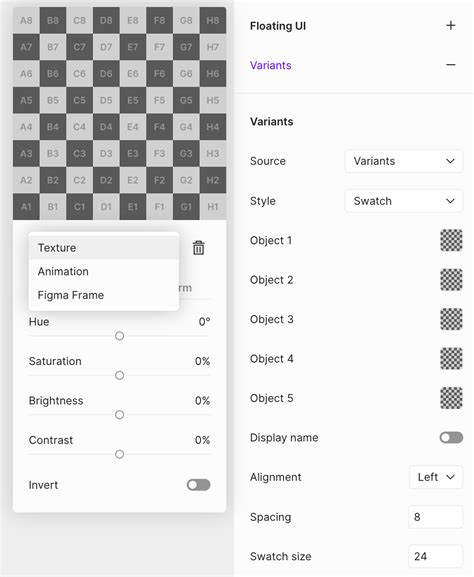Screen dimensions: 474x577
Task: Open Object 5 texture swatch
Action: tap(451, 398)
